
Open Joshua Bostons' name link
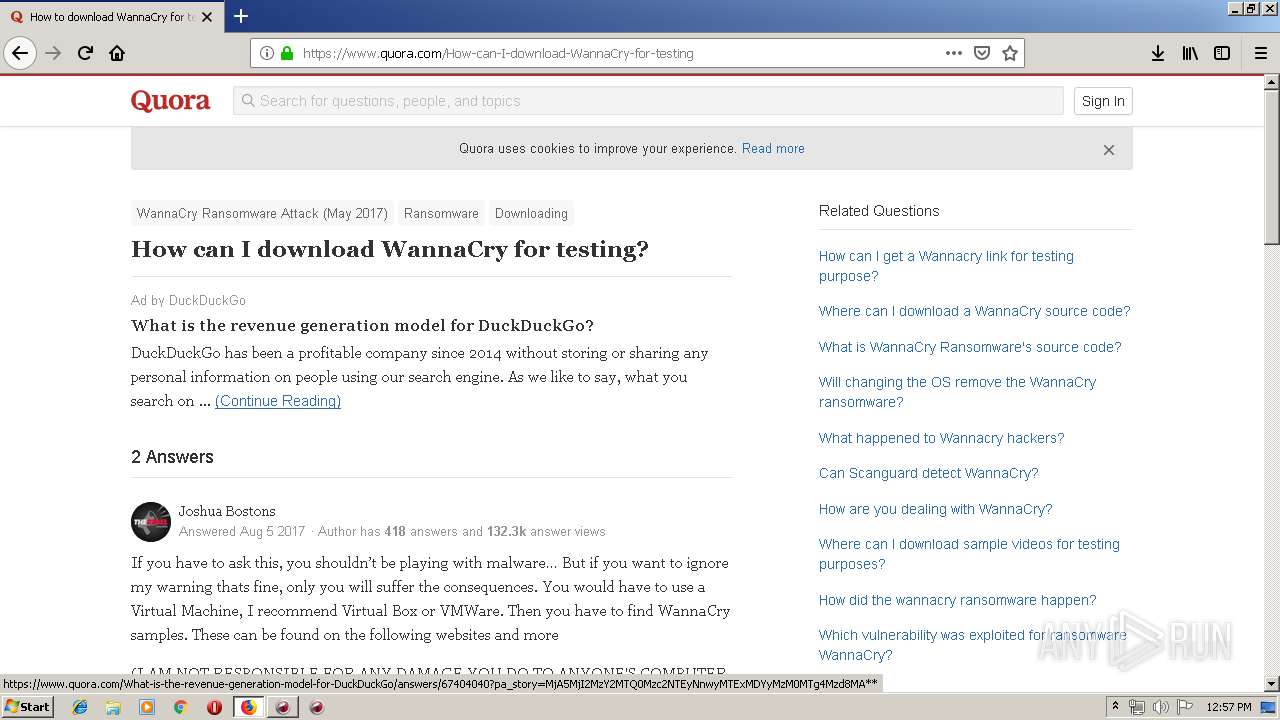(x=227, y=511)
